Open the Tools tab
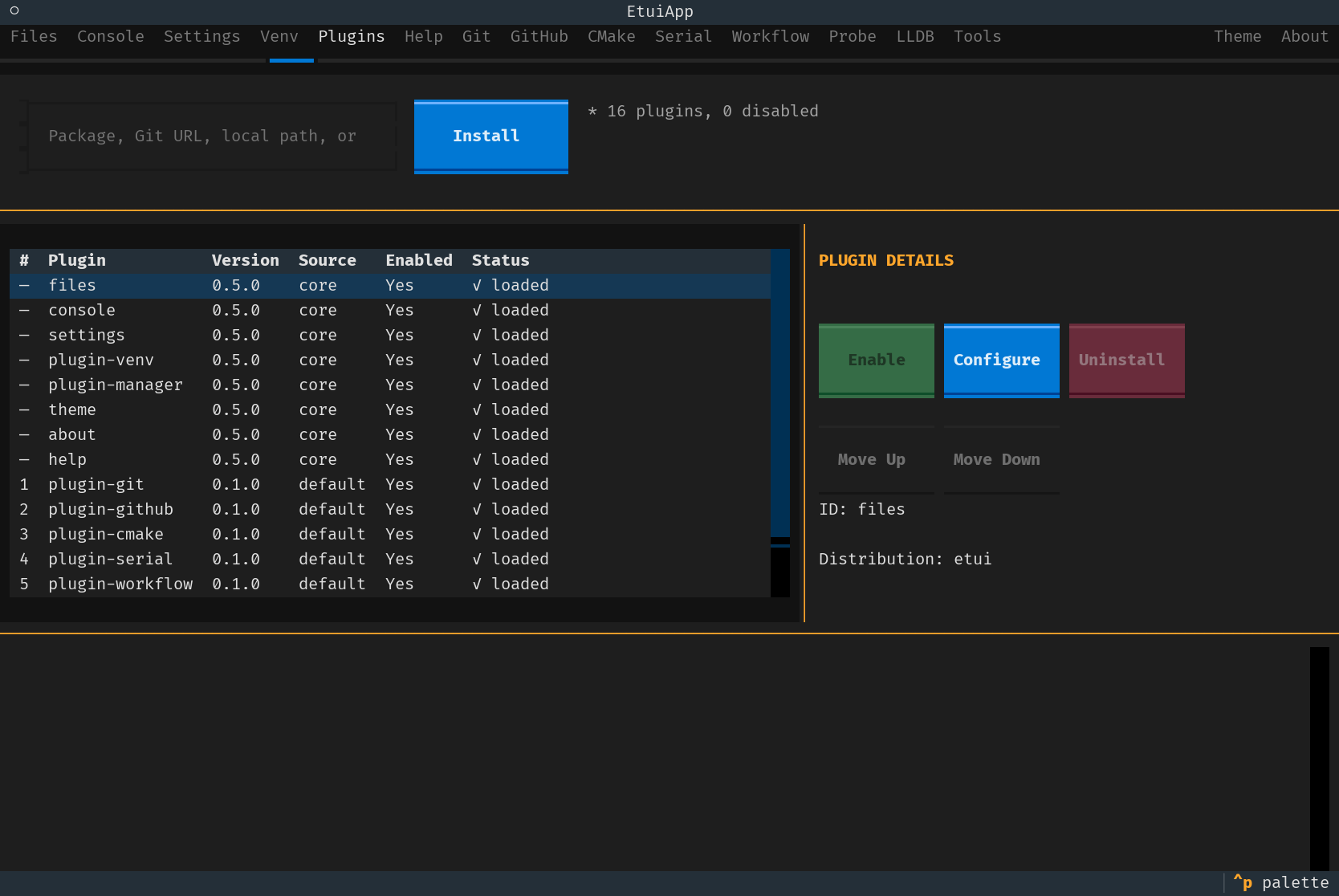The width and height of the screenshot is (1339, 896). (x=978, y=36)
